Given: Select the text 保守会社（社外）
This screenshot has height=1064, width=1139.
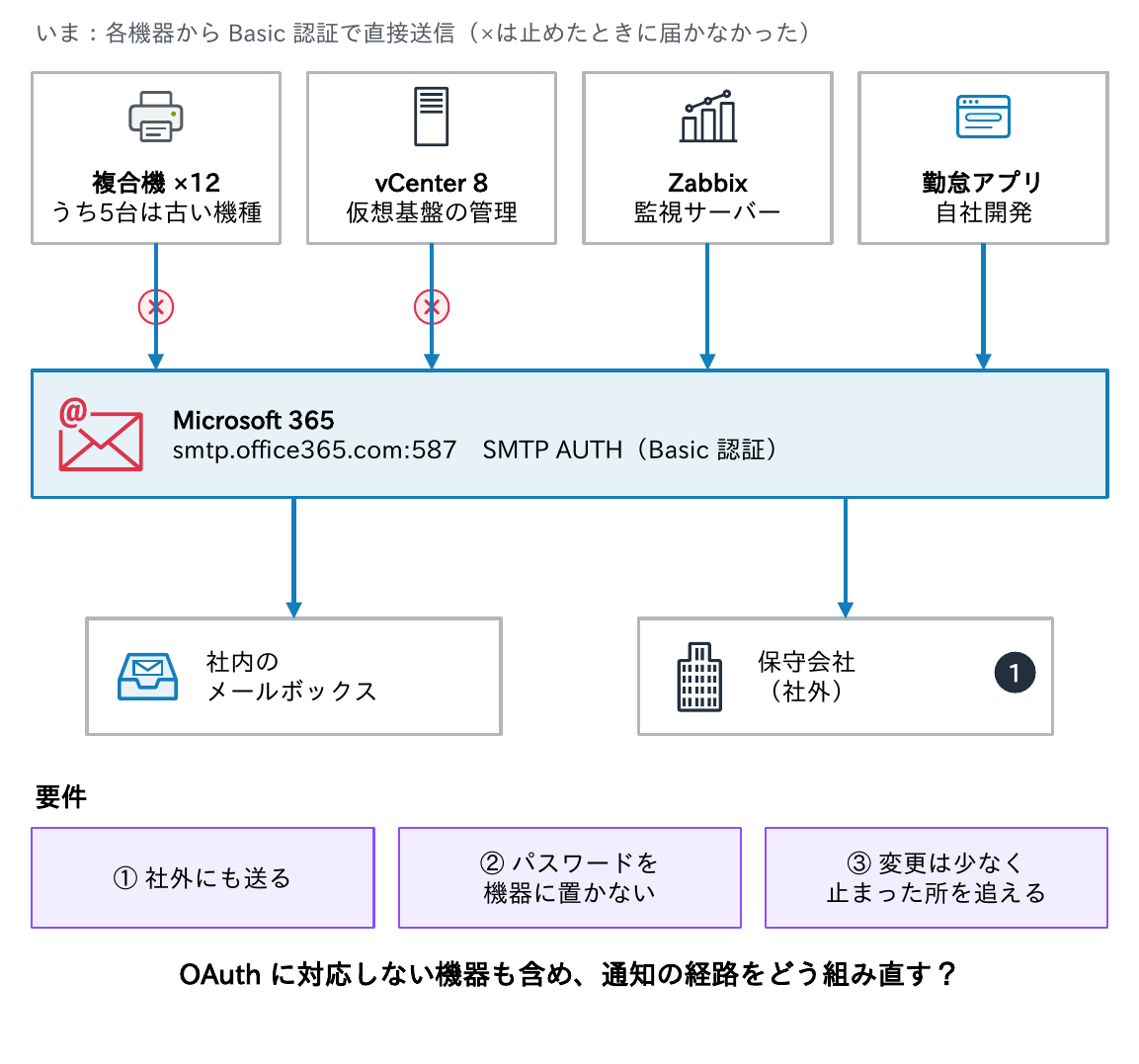Looking at the screenshot, I should 806,676.
